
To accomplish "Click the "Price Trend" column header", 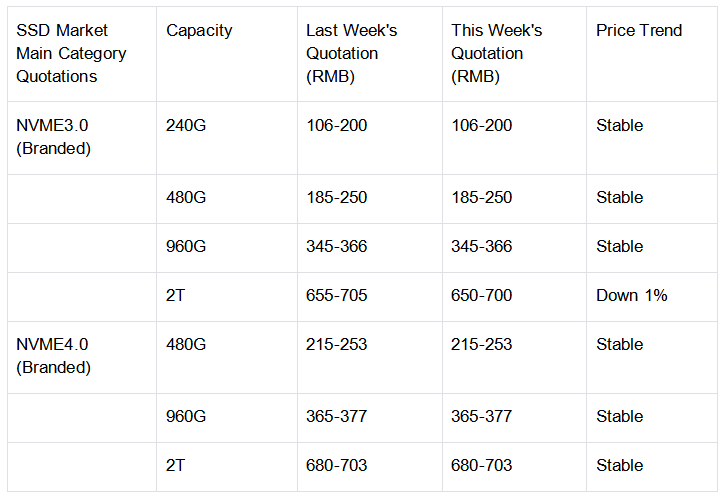I will coord(639,31).
